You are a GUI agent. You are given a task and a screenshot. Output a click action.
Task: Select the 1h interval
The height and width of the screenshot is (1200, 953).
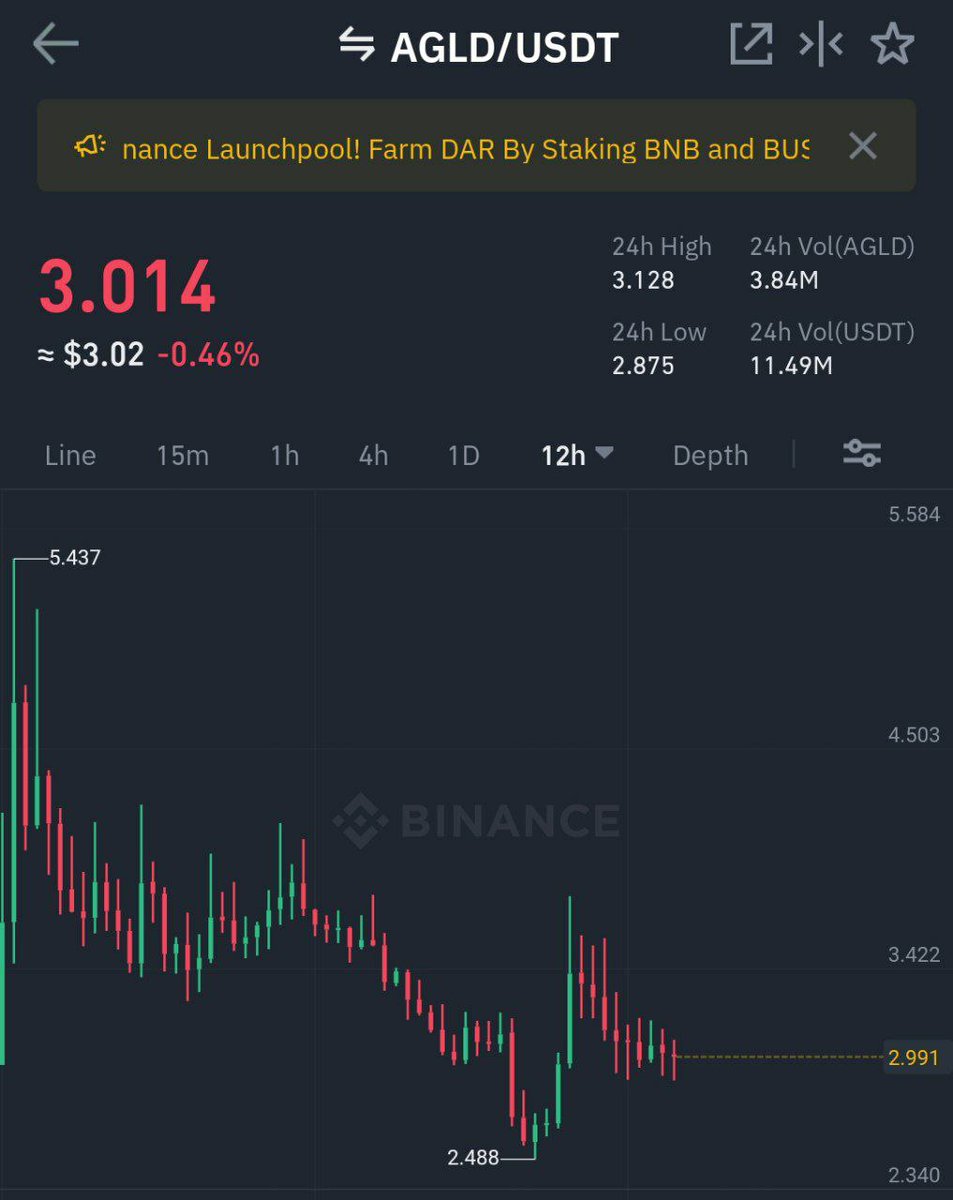click(284, 456)
